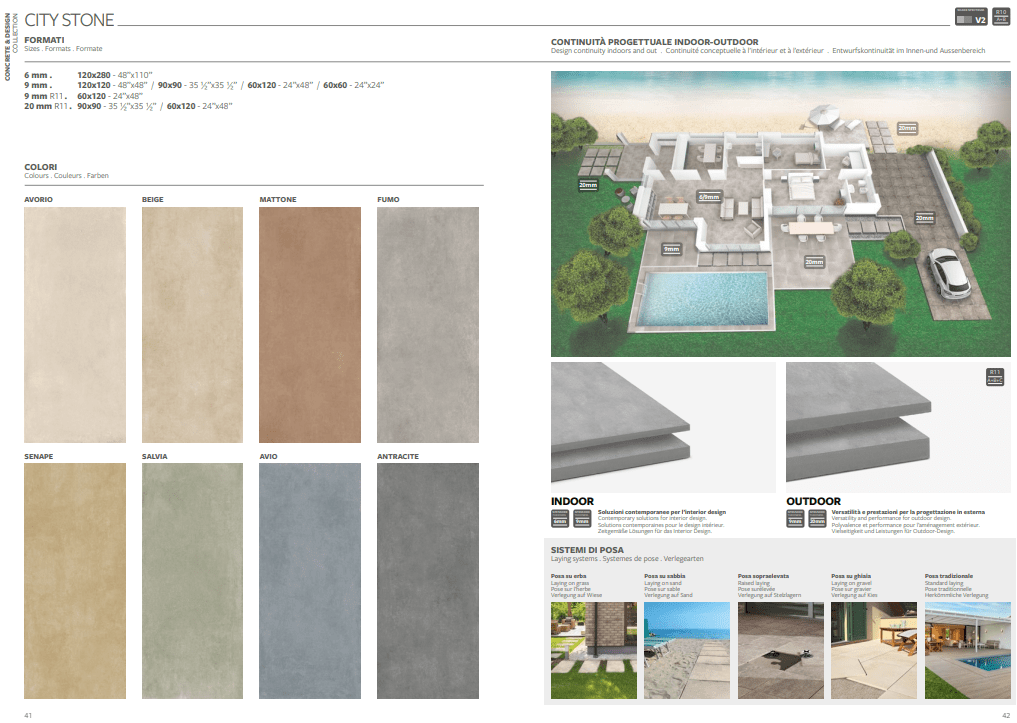Click the V2 shade variation icon
This screenshot has width=1017, height=723.
(x=970, y=18)
